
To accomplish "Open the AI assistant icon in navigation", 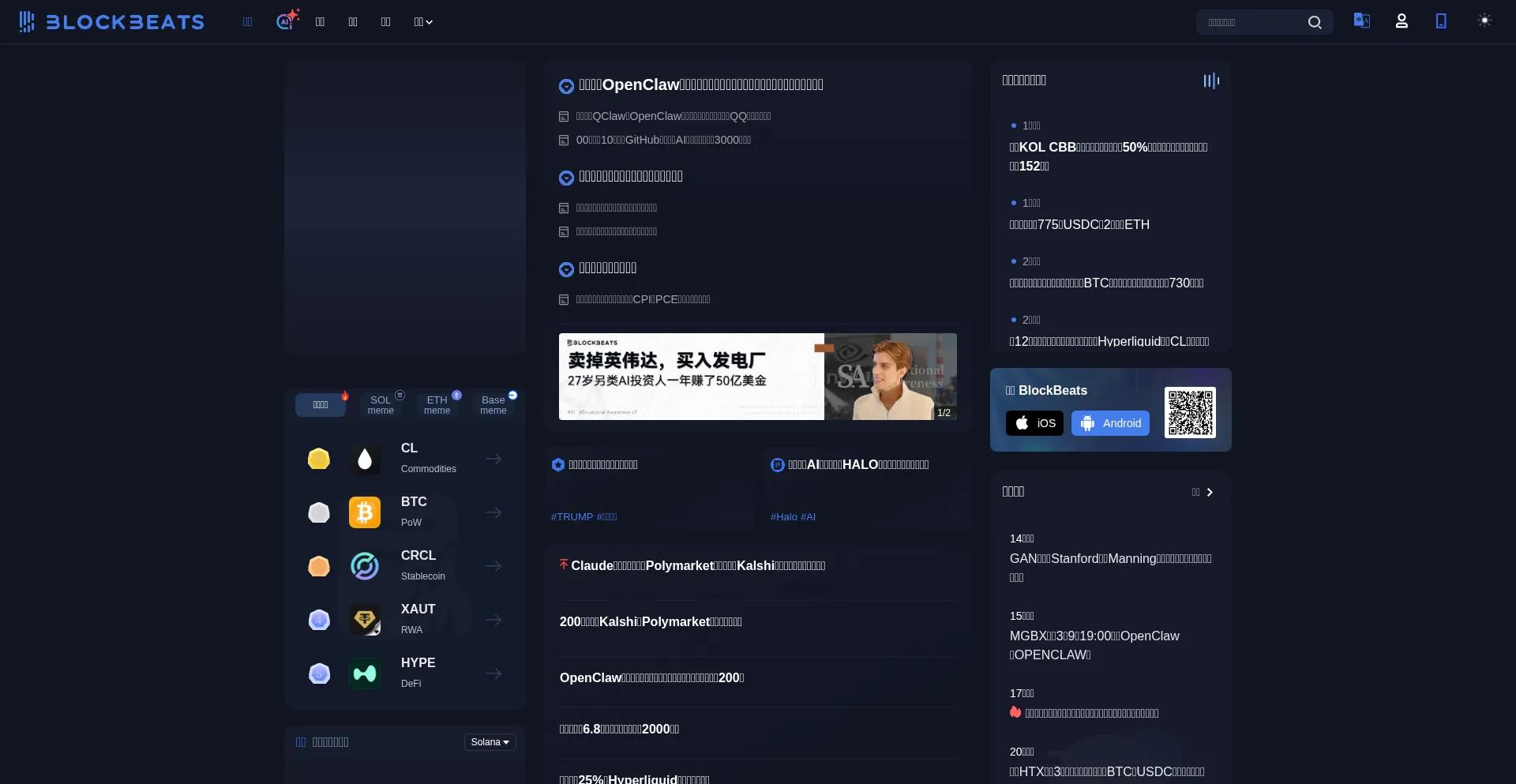I will point(287,19).
